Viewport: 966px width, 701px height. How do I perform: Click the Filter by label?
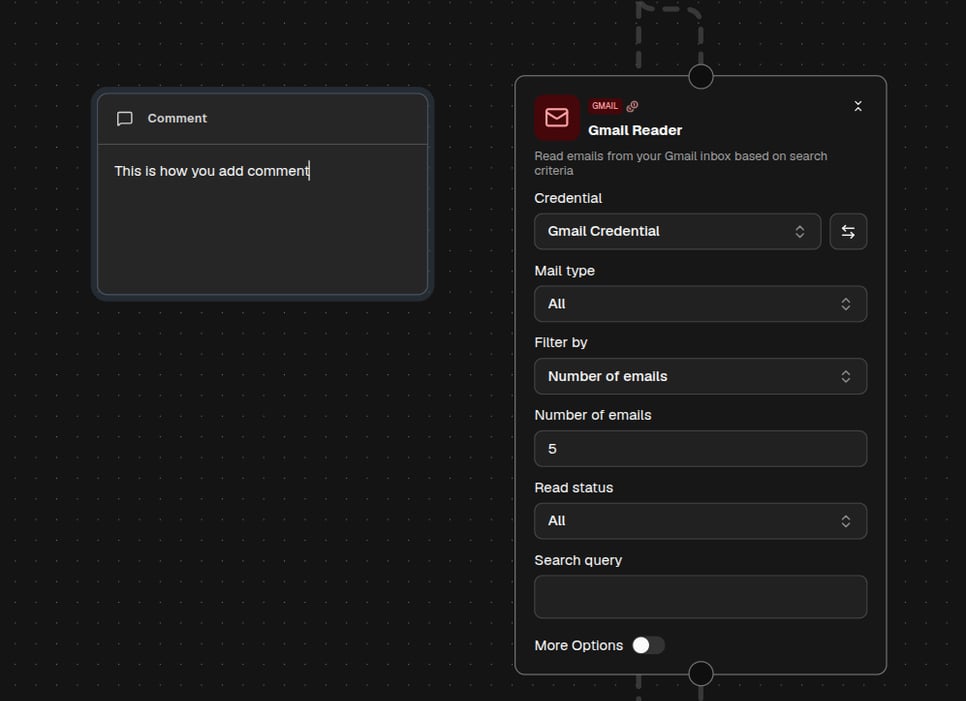coord(561,342)
